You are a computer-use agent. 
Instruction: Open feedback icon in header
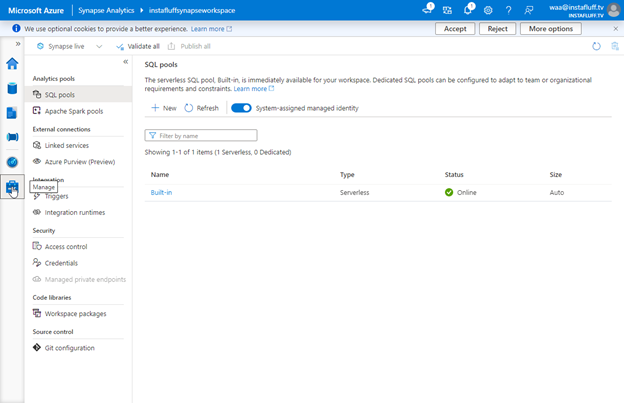point(528,10)
